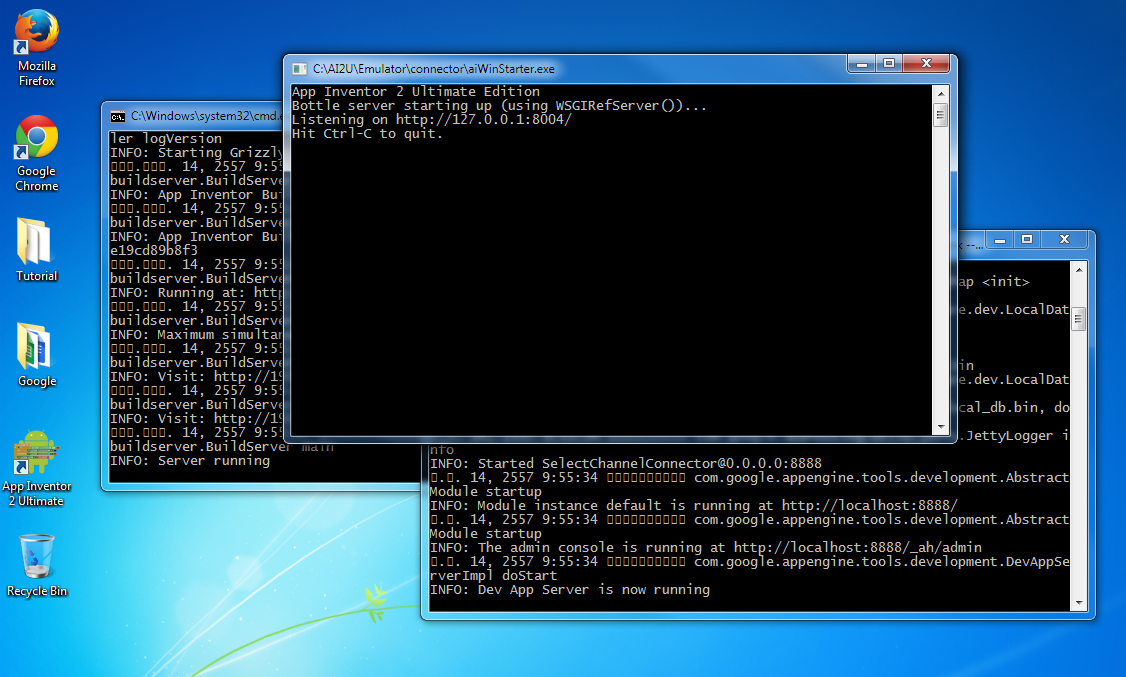Click scroll-up arrow in Dev App Server window
The height and width of the screenshot is (677, 1126).
(x=1079, y=270)
